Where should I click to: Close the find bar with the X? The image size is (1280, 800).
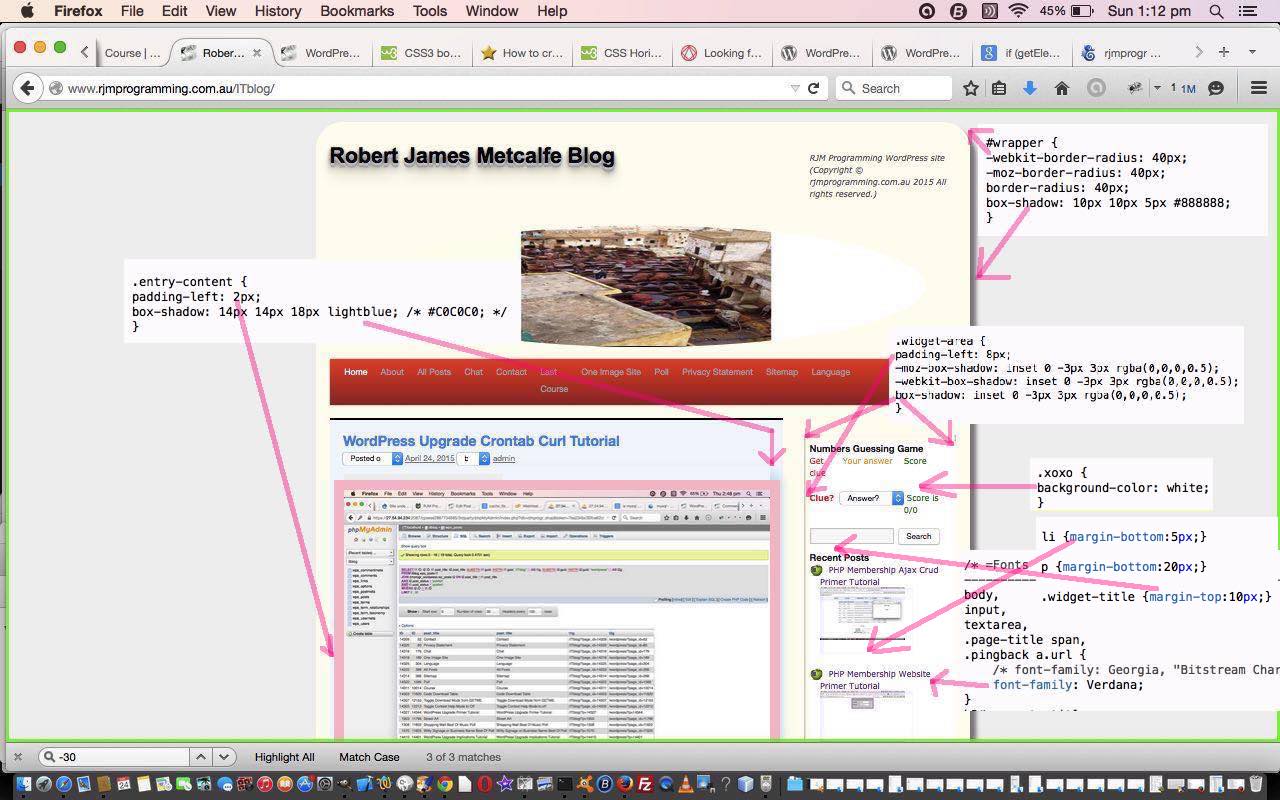[x=17, y=757]
